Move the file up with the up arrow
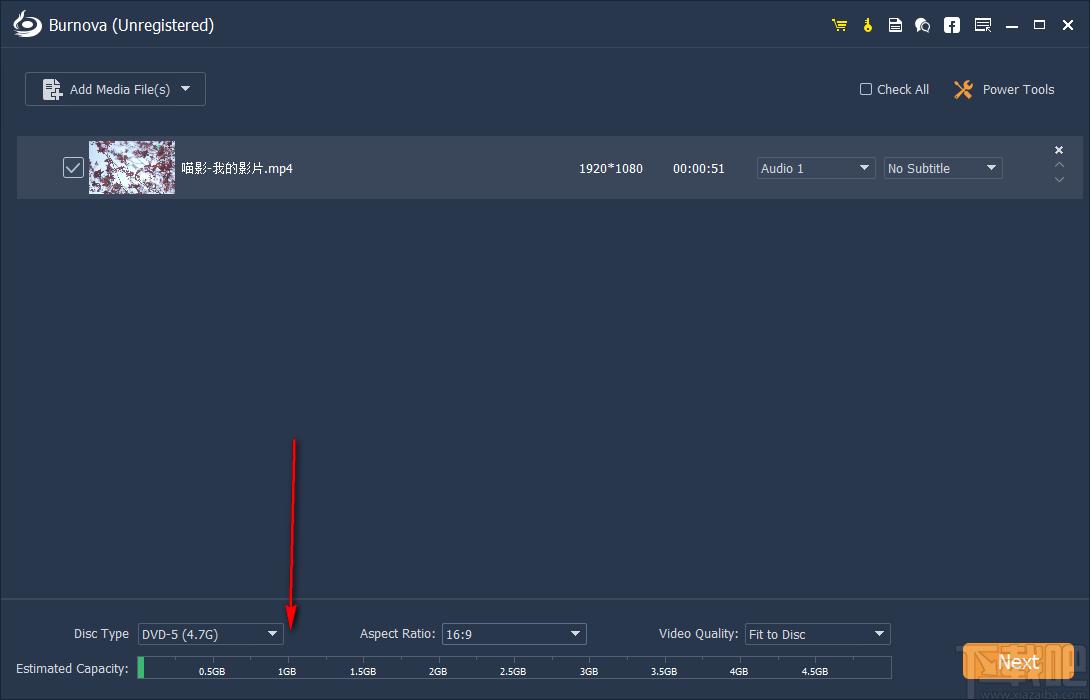The width and height of the screenshot is (1090, 700). coord(1059,165)
